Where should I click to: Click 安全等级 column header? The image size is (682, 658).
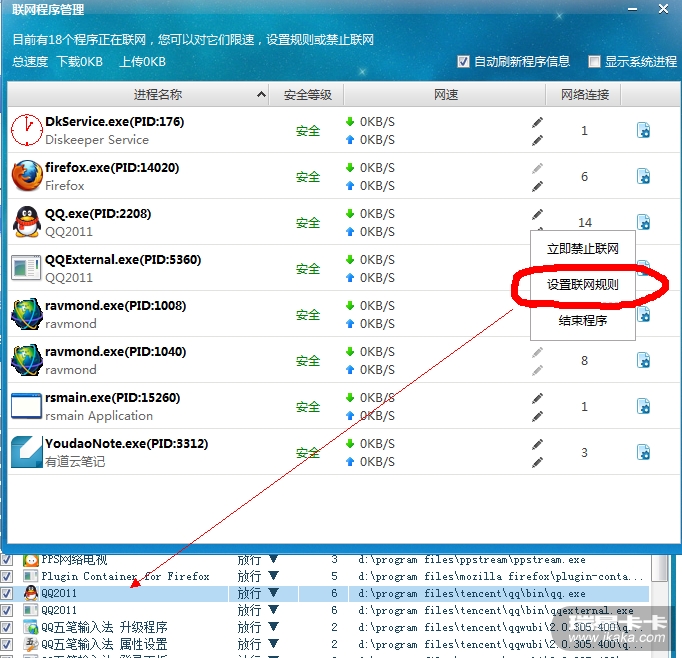[x=307, y=95]
